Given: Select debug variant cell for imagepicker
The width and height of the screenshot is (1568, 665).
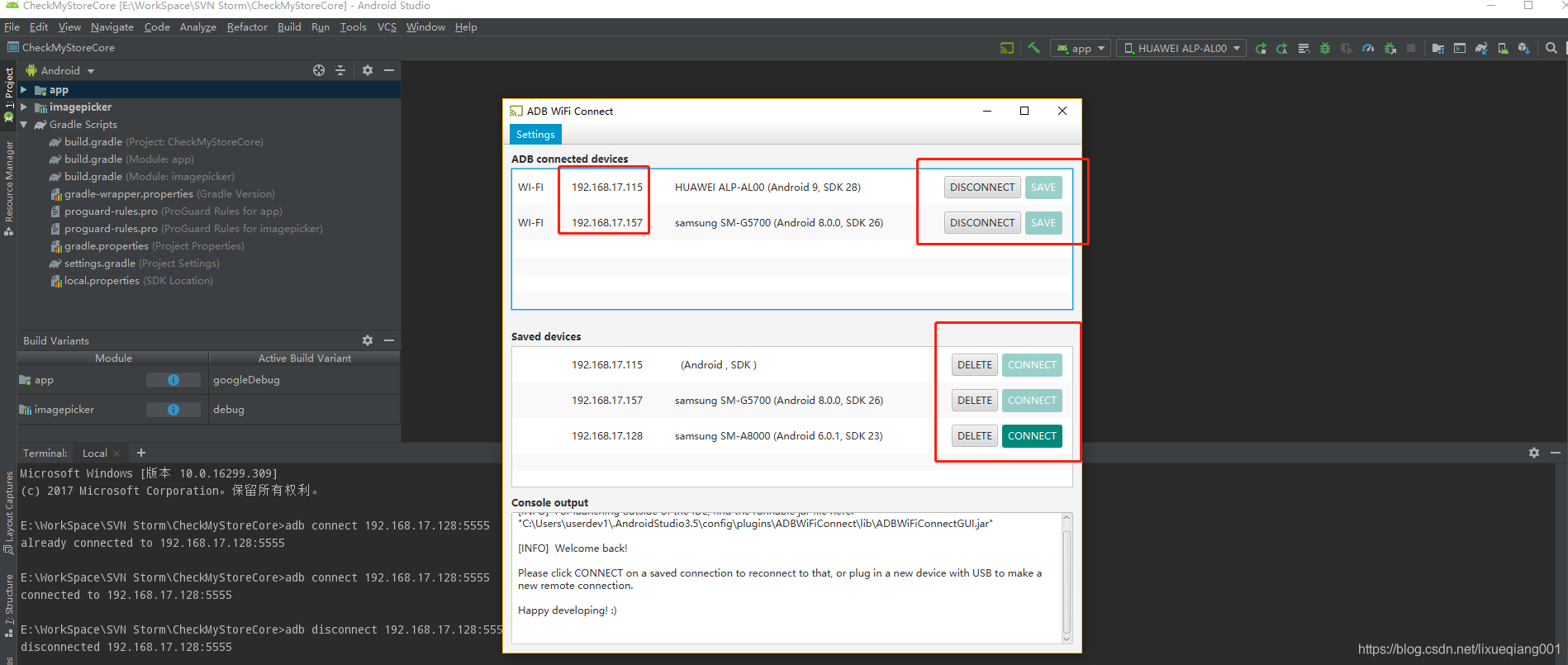Looking at the screenshot, I should point(304,410).
